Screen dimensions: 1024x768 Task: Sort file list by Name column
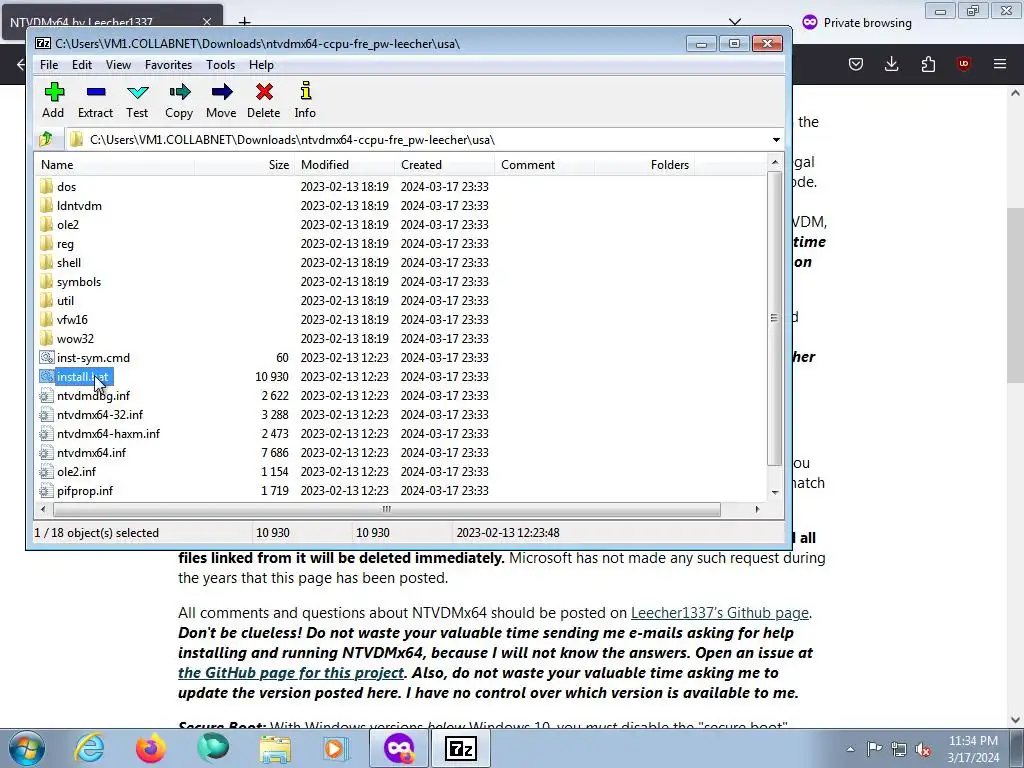coord(114,165)
